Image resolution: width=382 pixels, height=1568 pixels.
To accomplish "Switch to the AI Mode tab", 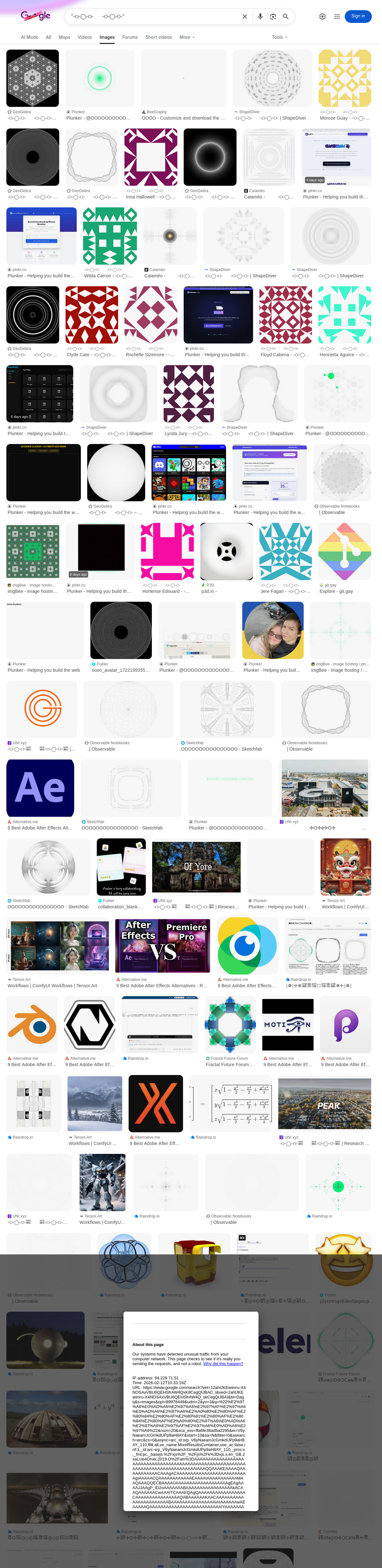I will click(29, 37).
